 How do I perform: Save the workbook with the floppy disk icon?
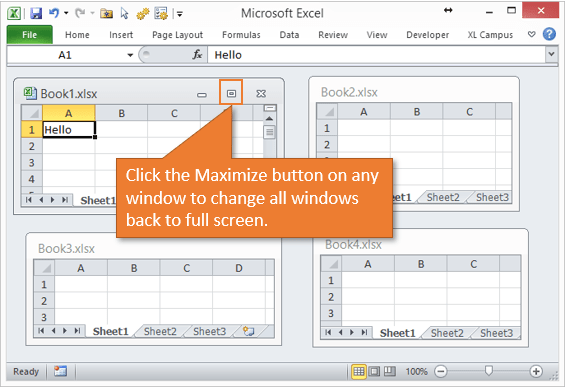click(x=36, y=14)
